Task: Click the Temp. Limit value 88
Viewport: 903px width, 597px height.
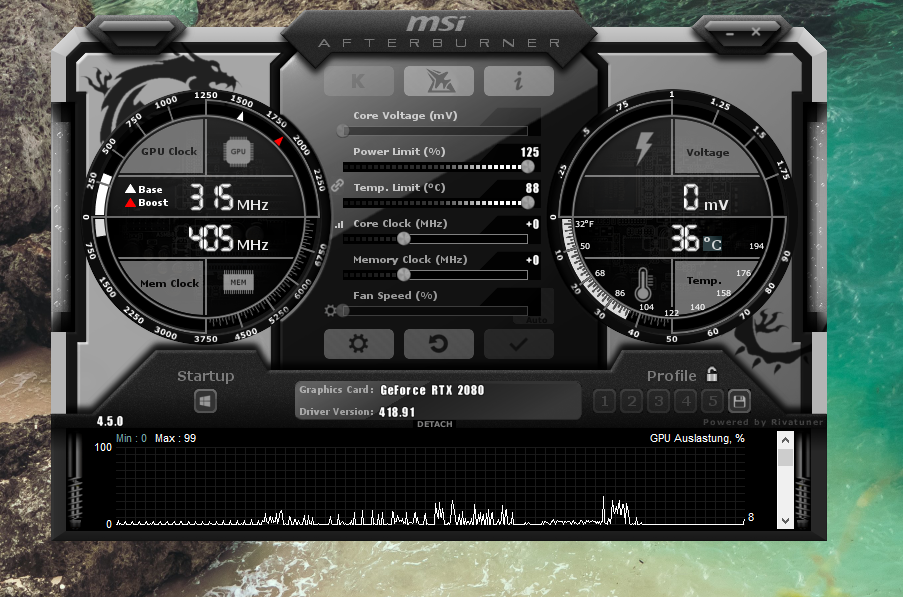Action: tap(532, 188)
